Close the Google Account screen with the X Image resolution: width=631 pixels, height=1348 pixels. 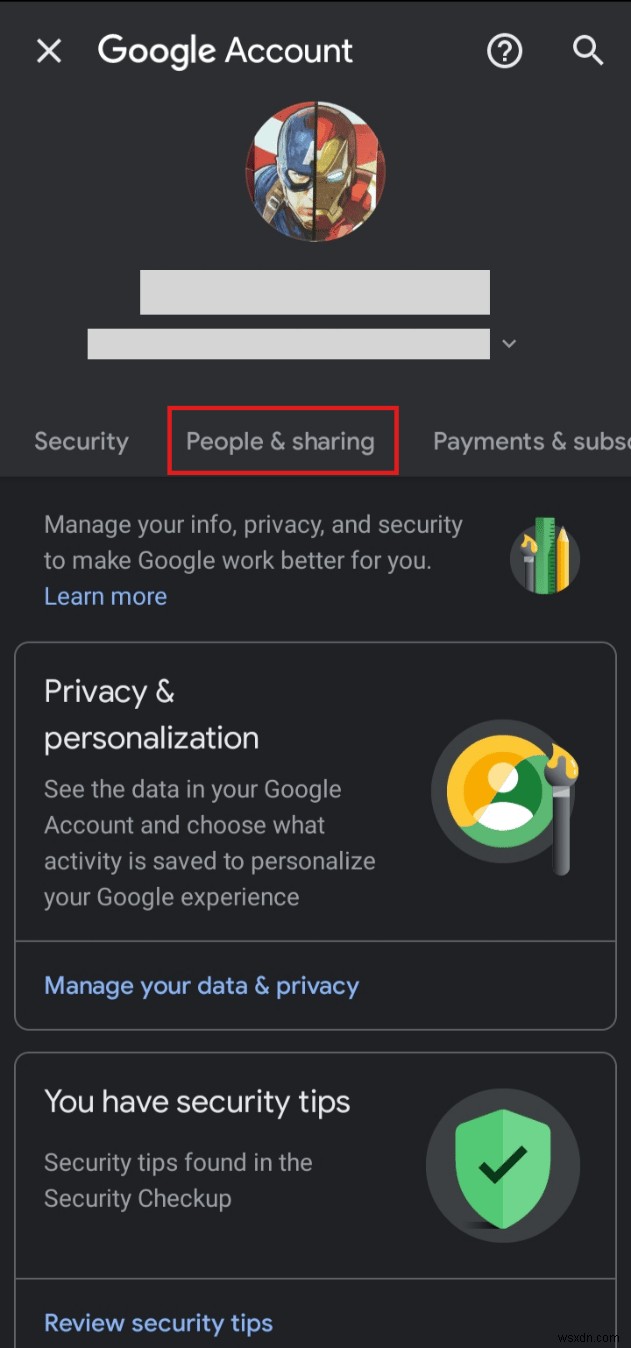click(x=49, y=51)
